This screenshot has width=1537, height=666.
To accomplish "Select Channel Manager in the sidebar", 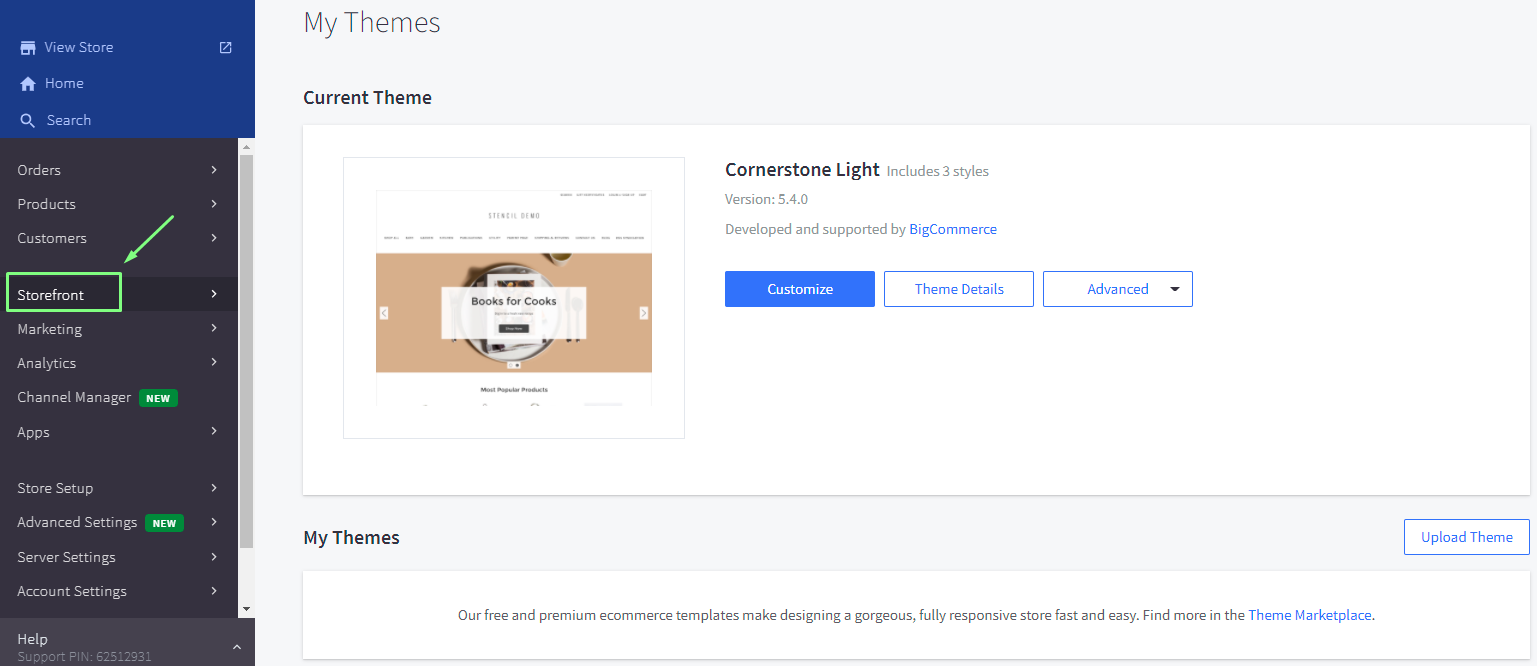I will [74, 398].
